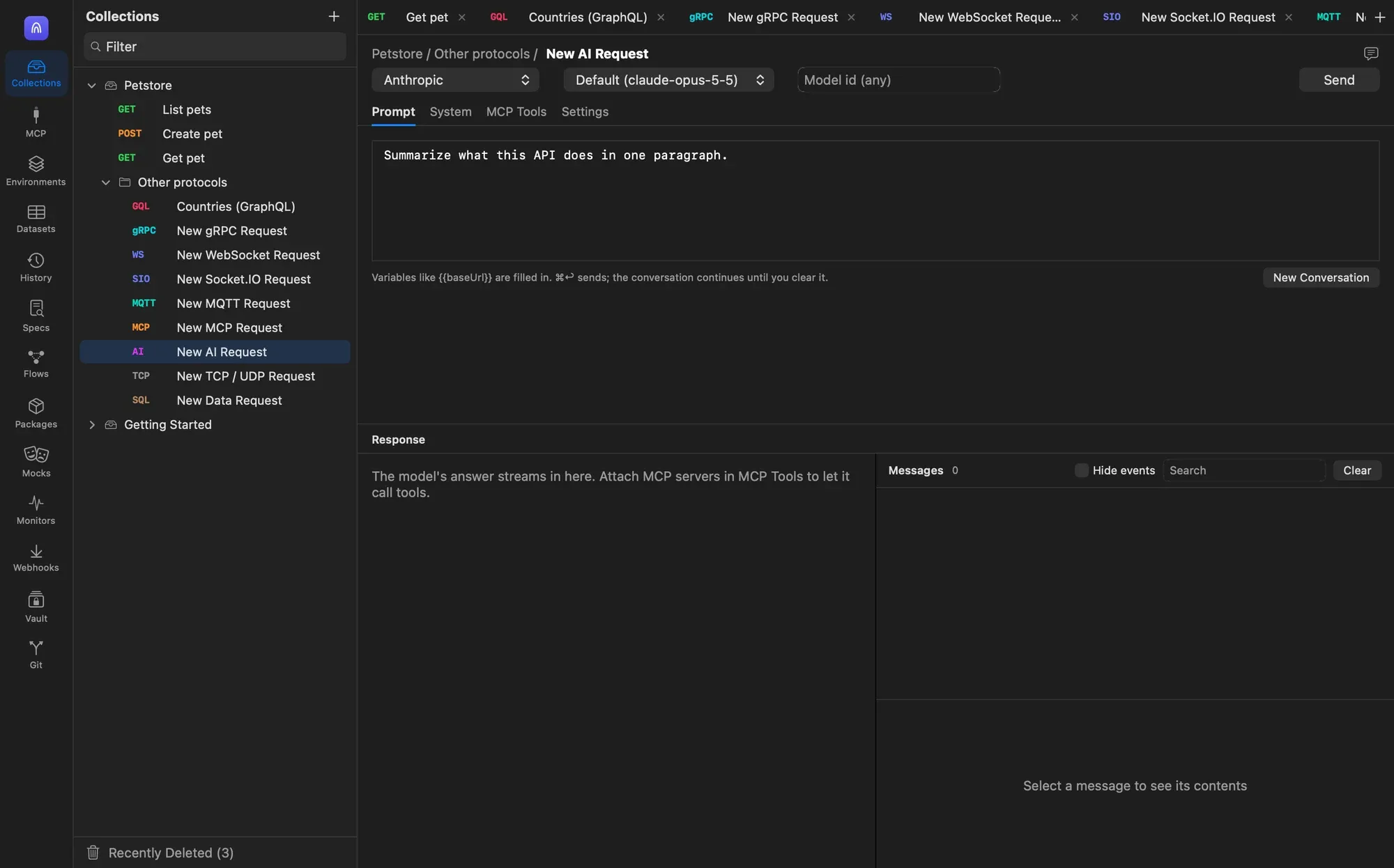
Task: Open the Anthropic provider dropdown
Action: pyautogui.click(x=455, y=80)
